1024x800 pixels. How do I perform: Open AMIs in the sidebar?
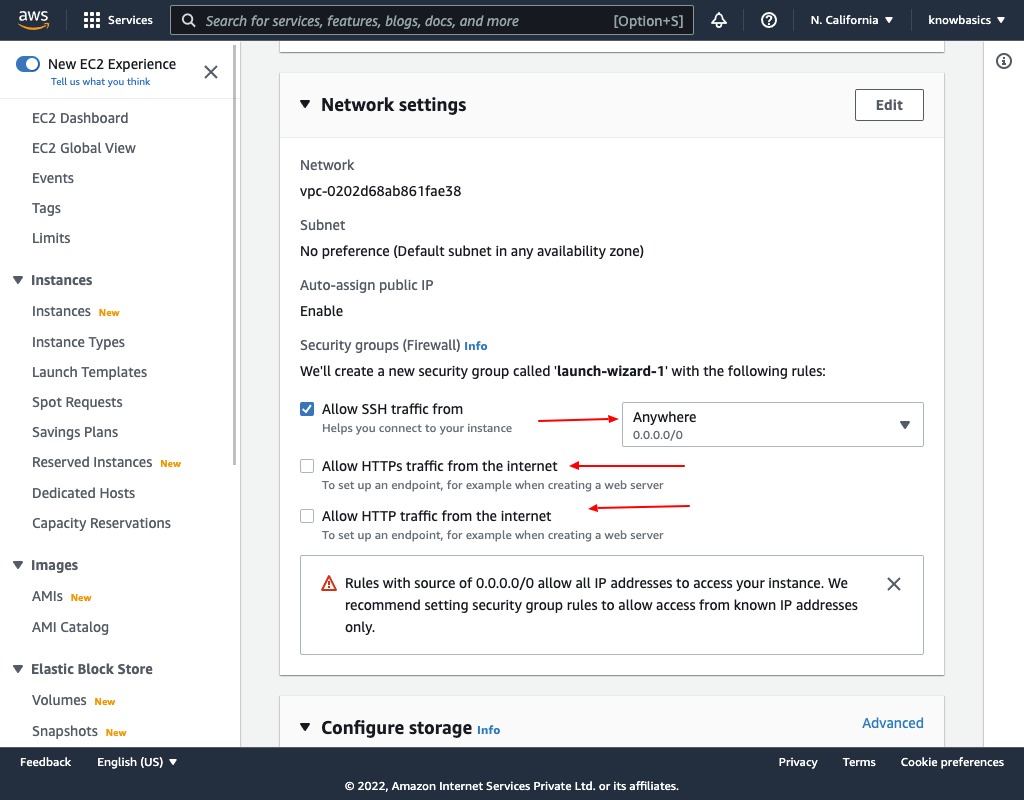click(x=47, y=596)
